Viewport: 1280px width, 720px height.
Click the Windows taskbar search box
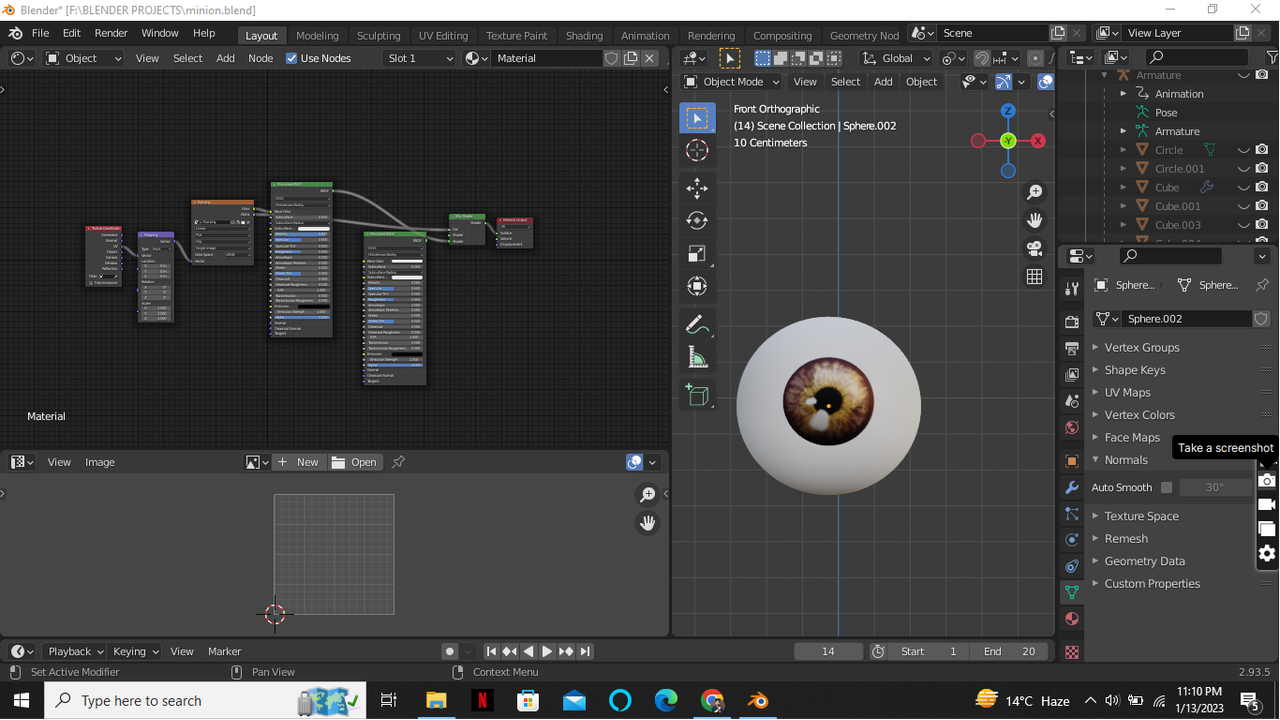pyautogui.click(x=205, y=700)
